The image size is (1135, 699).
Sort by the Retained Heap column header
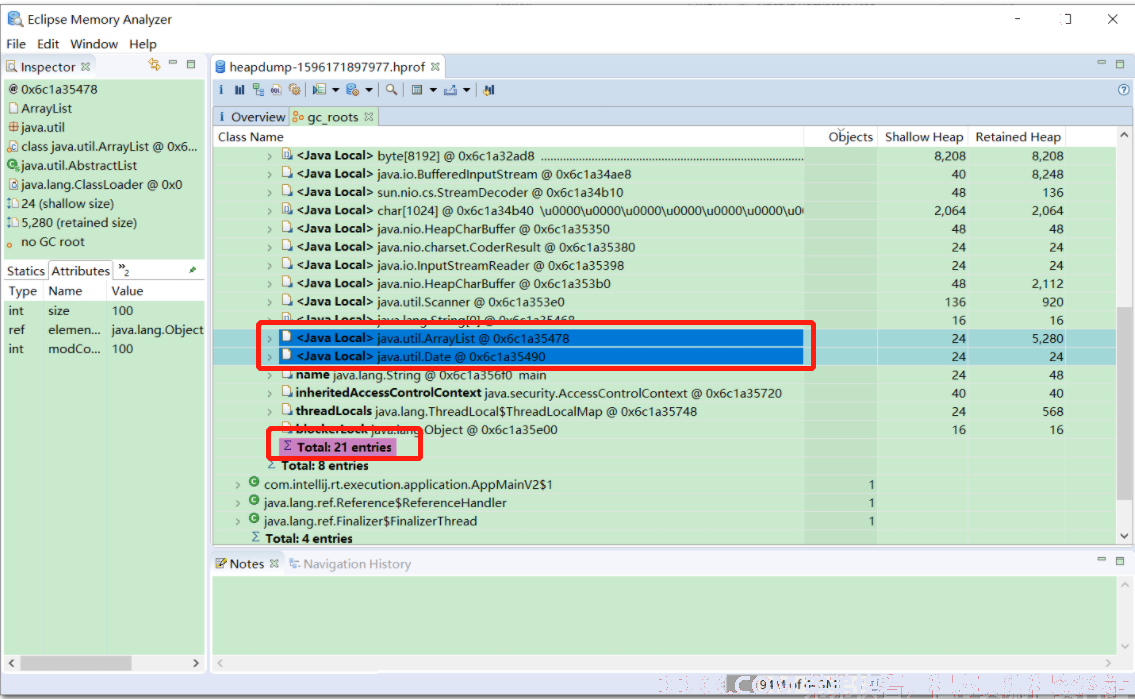pos(1018,137)
